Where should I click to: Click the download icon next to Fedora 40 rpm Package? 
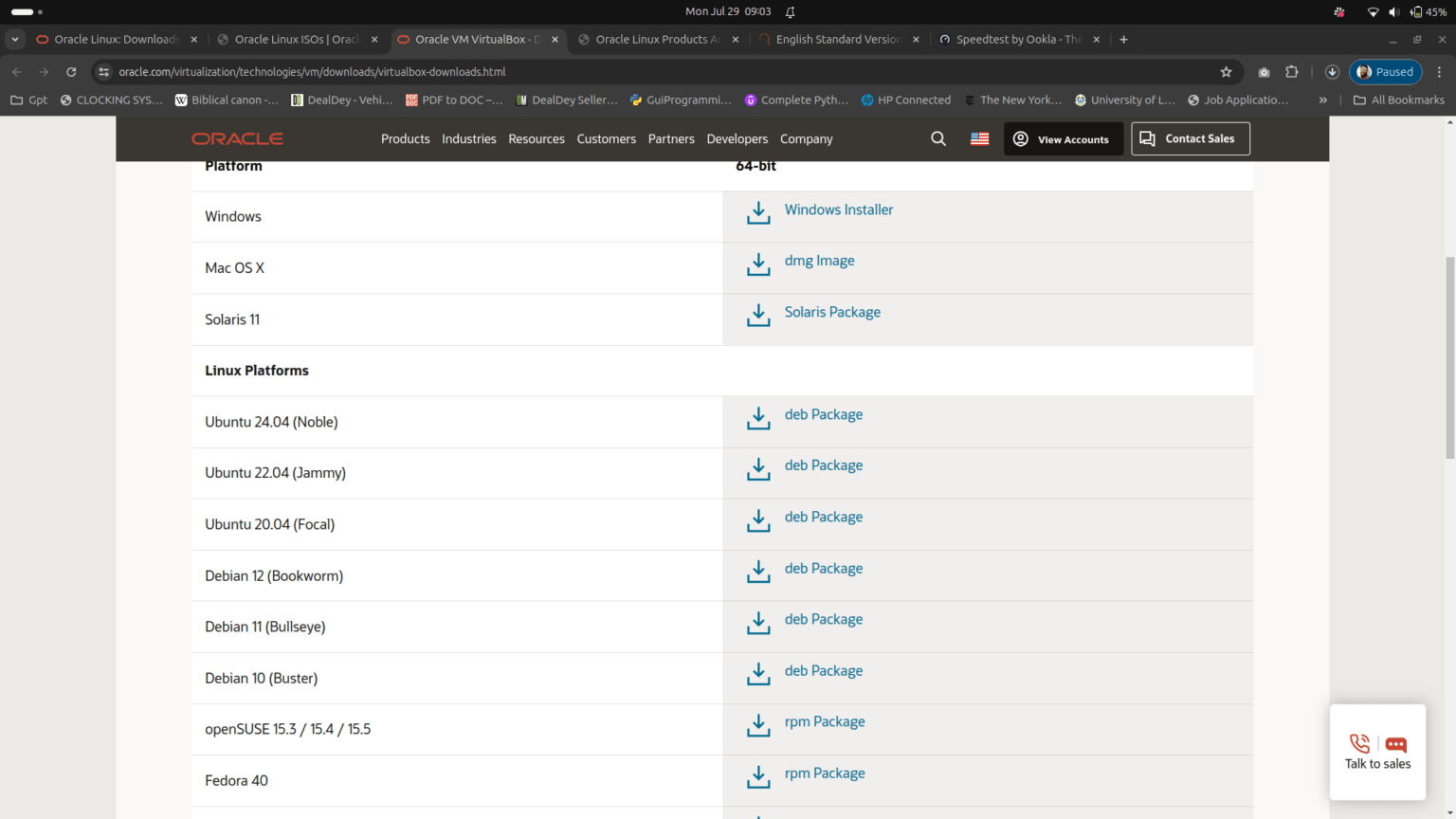tap(758, 776)
